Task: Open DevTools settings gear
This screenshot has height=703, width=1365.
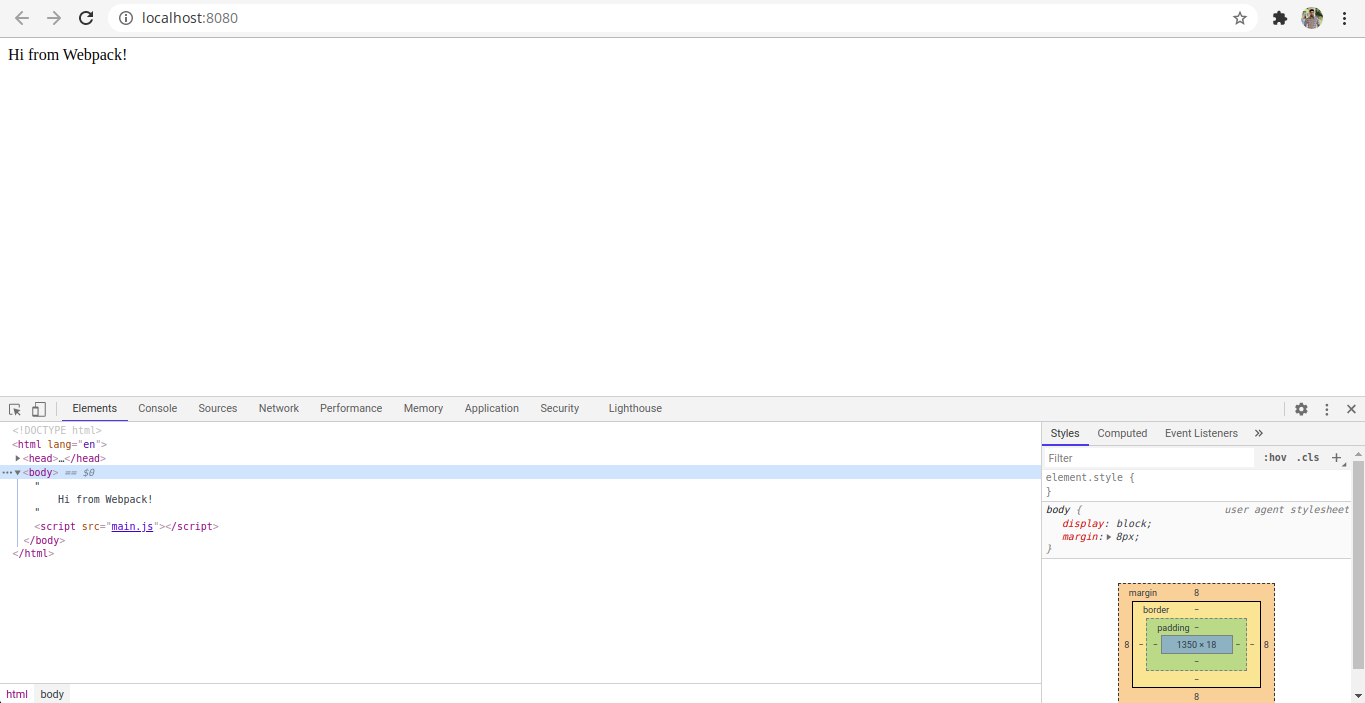Action: tap(1301, 409)
